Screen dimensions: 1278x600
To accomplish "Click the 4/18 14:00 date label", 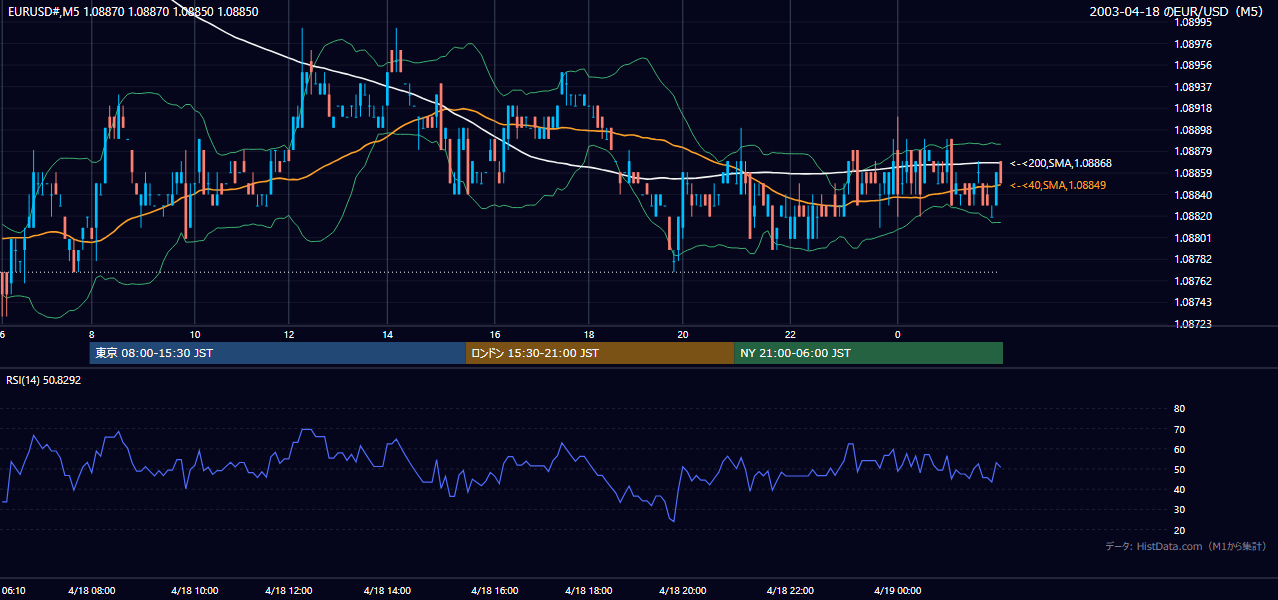I will click(387, 591).
